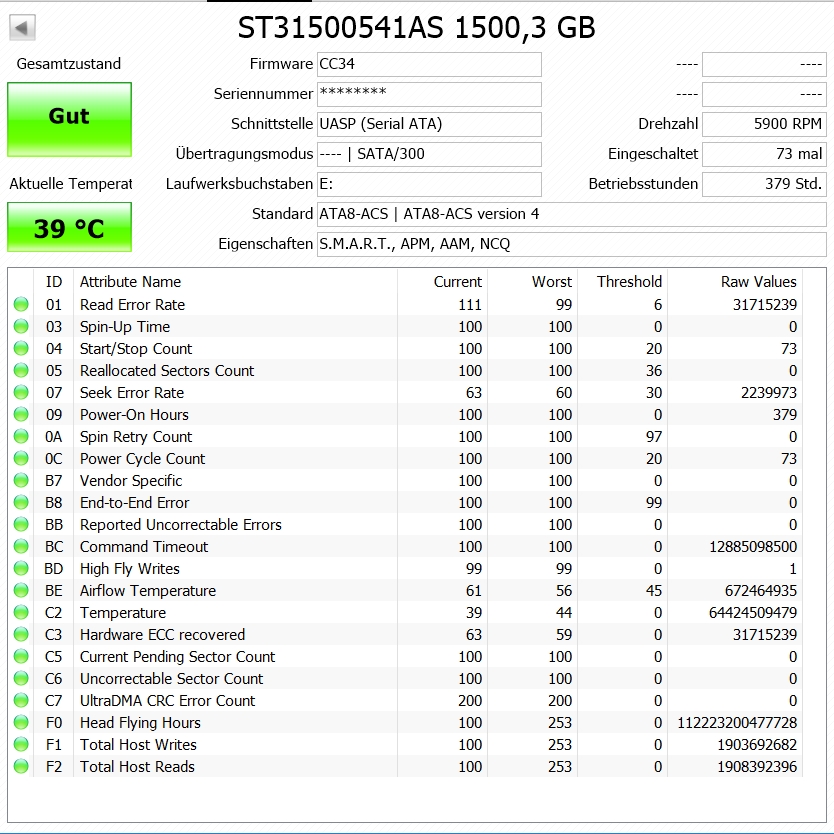Click the status icon for Spin Retry Count
834x834 pixels.
tap(21, 436)
